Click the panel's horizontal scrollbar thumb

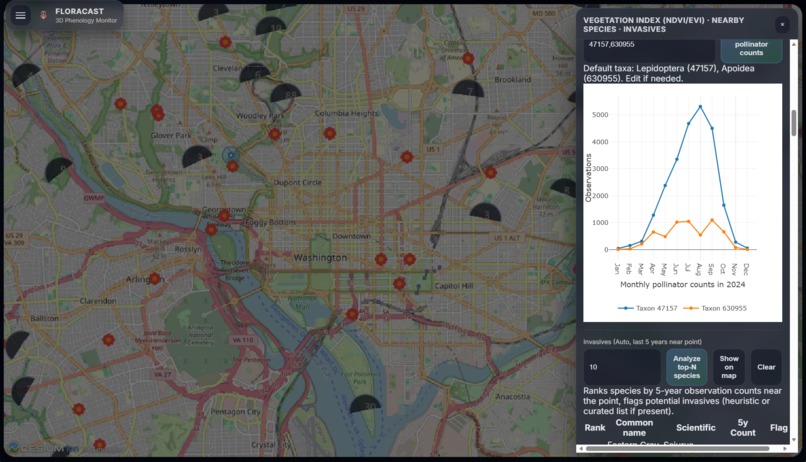tap(677, 449)
